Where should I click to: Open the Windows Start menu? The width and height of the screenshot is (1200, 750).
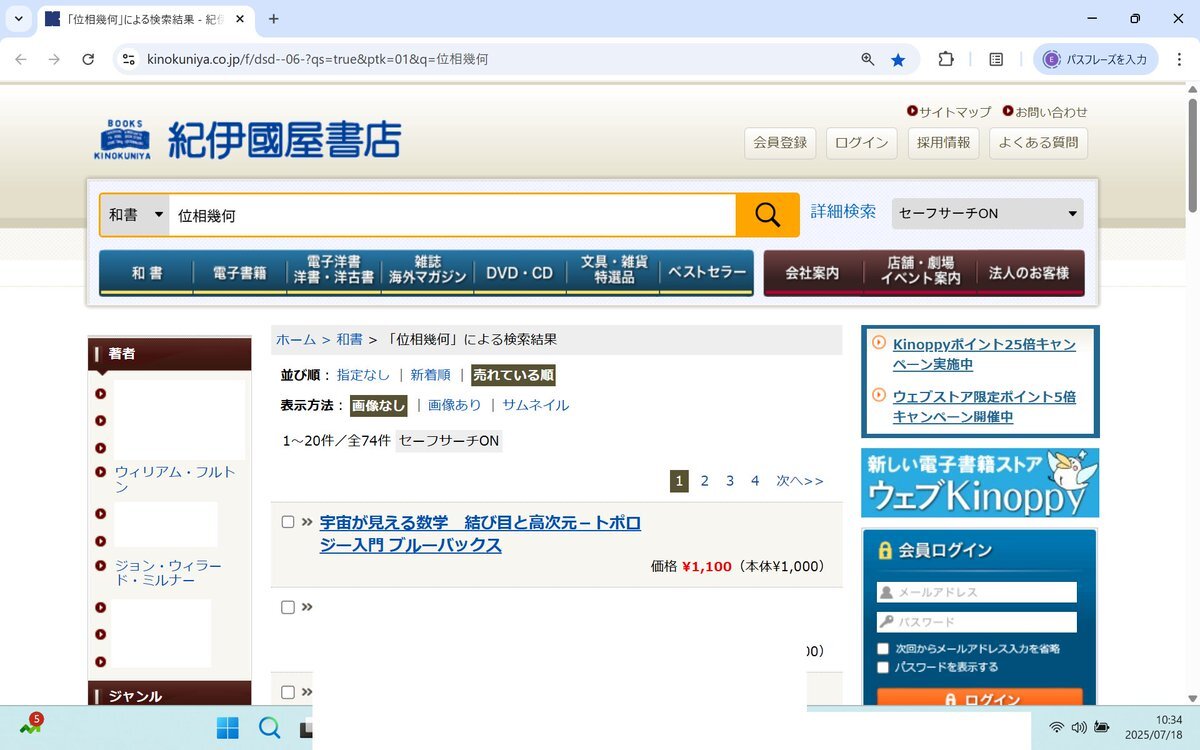(x=228, y=727)
